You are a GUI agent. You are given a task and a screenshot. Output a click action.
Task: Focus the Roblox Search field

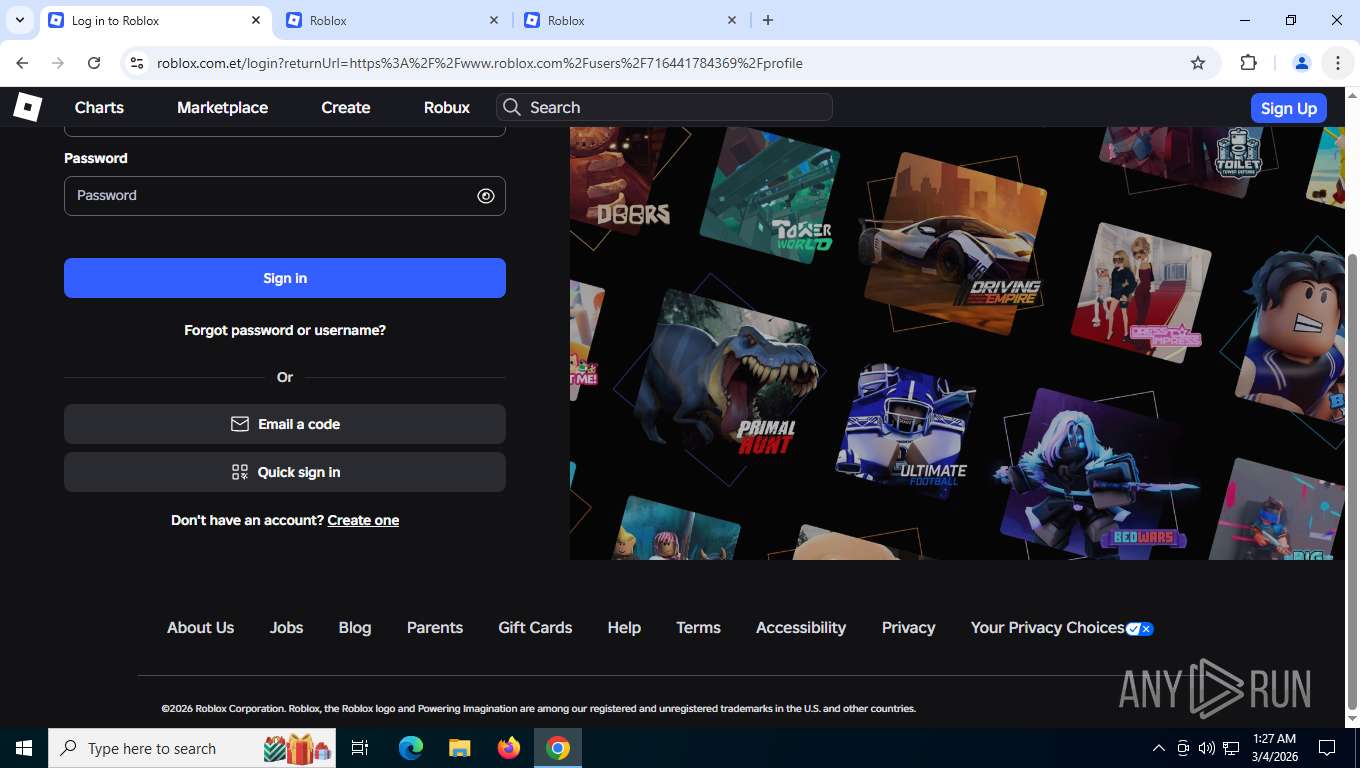(664, 107)
